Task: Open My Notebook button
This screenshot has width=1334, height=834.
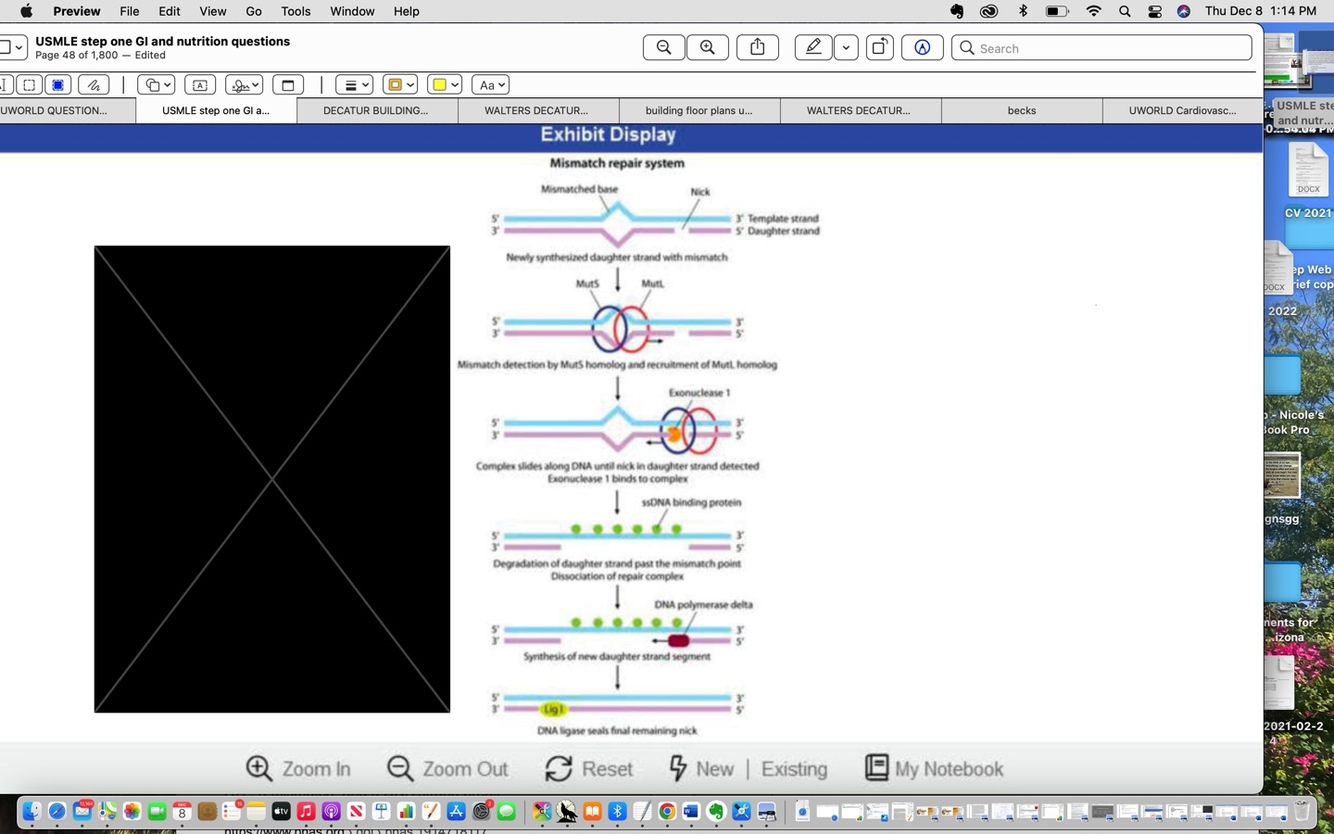Action: pyautogui.click(x=934, y=769)
